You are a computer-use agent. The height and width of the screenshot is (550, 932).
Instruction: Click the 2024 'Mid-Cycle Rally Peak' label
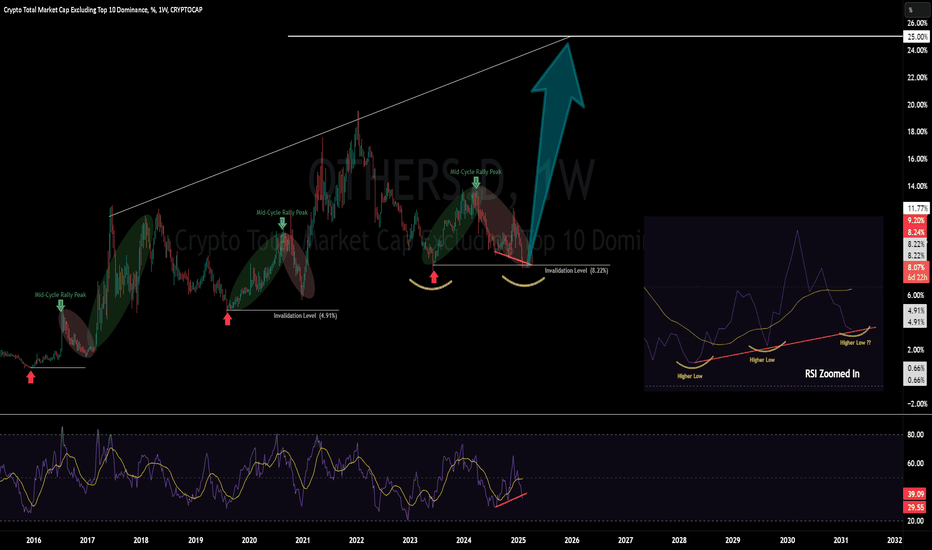tap(476, 172)
